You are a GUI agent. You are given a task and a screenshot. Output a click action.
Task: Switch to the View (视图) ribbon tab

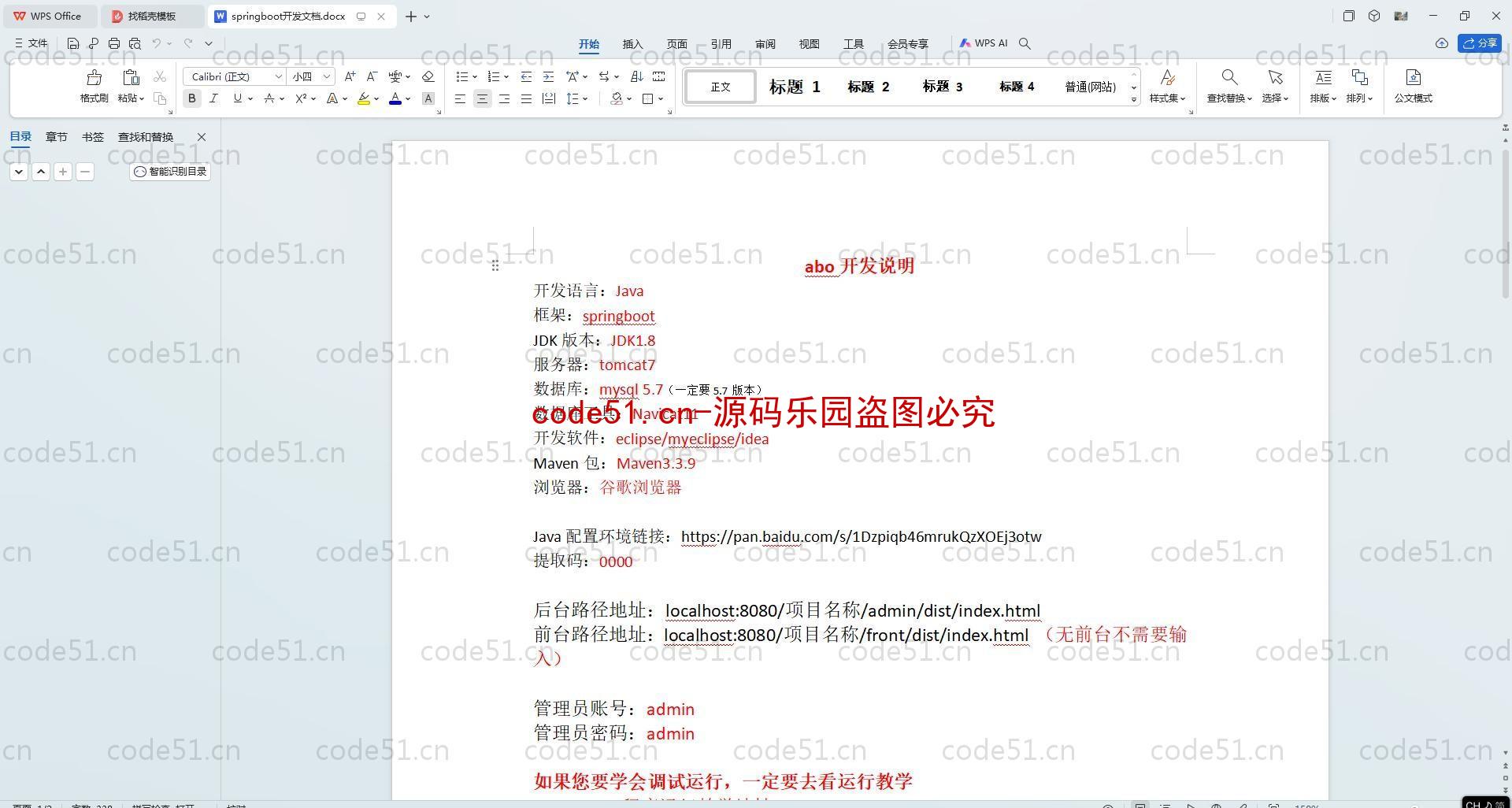(x=810, y=44)
